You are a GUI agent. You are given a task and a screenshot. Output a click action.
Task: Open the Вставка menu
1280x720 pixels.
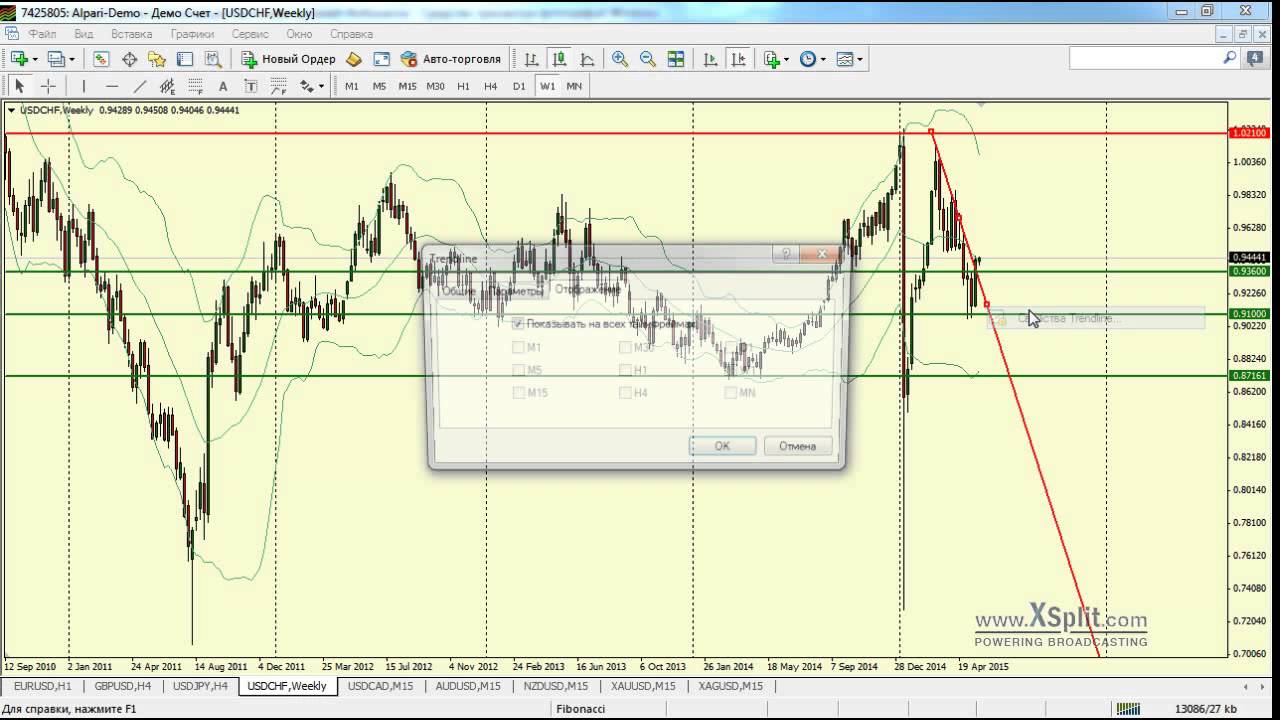click(x=132, y=34)
